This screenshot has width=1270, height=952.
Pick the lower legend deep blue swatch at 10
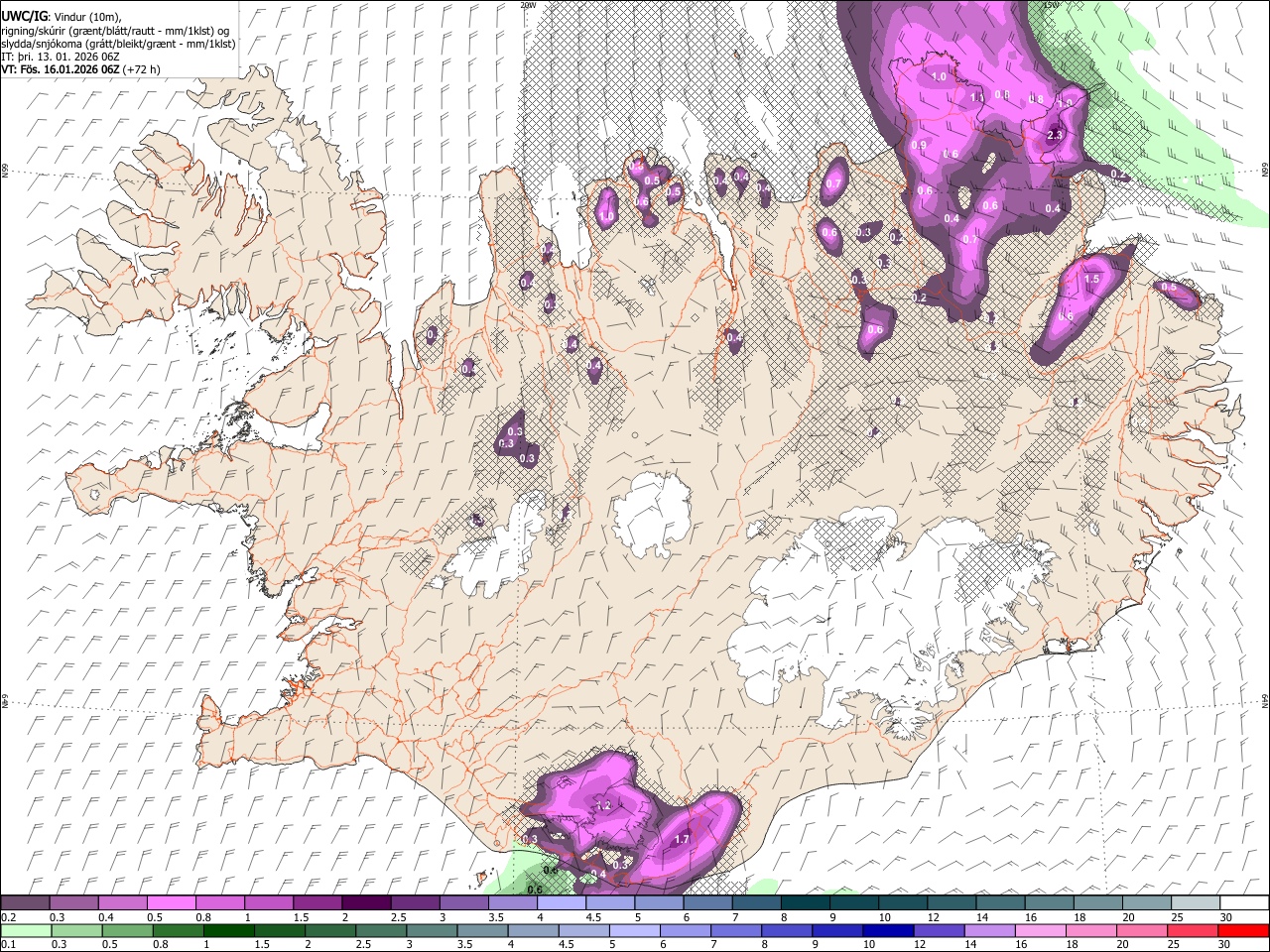(x=887, y=931)
